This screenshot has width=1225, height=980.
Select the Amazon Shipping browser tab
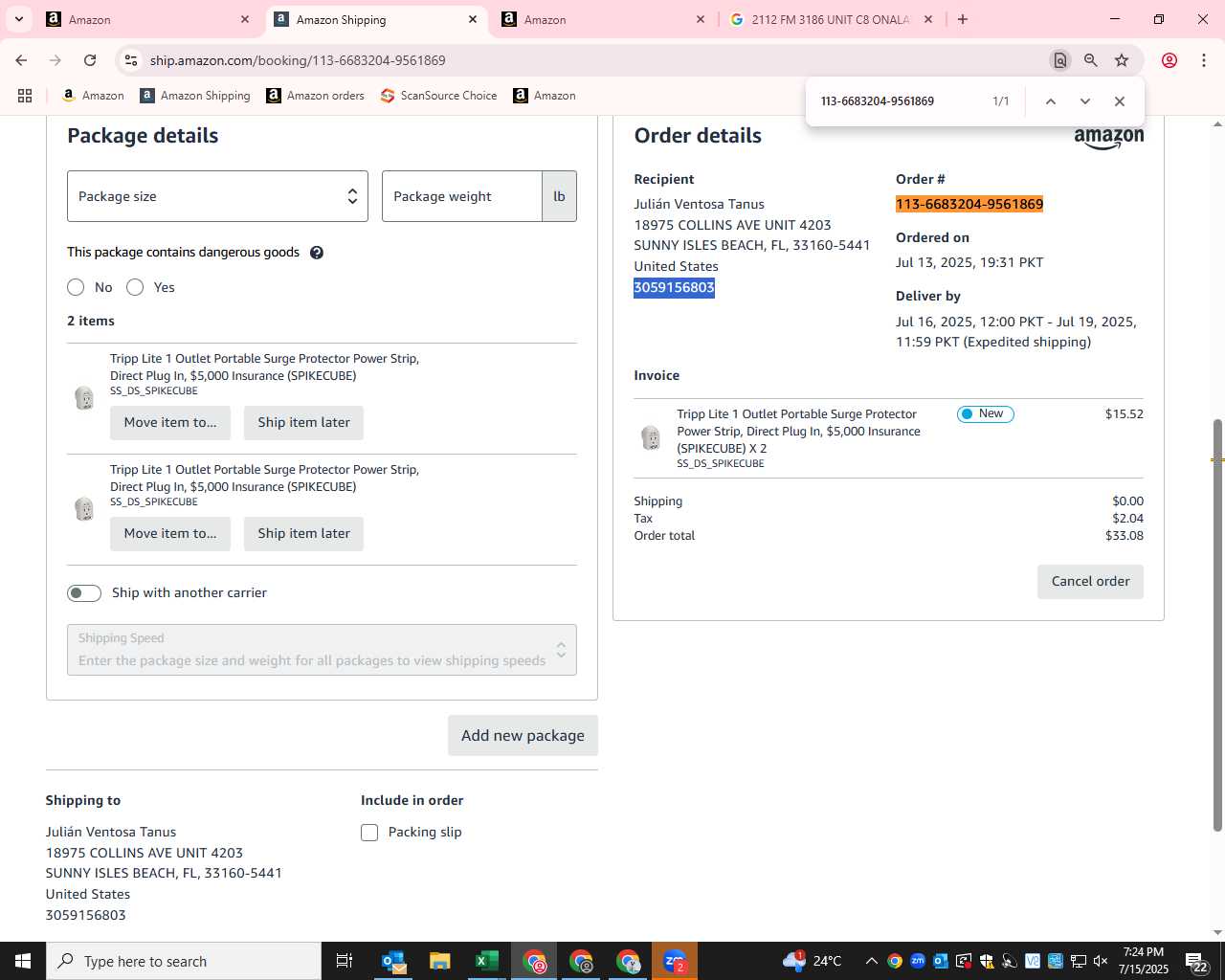coord(375,19)
